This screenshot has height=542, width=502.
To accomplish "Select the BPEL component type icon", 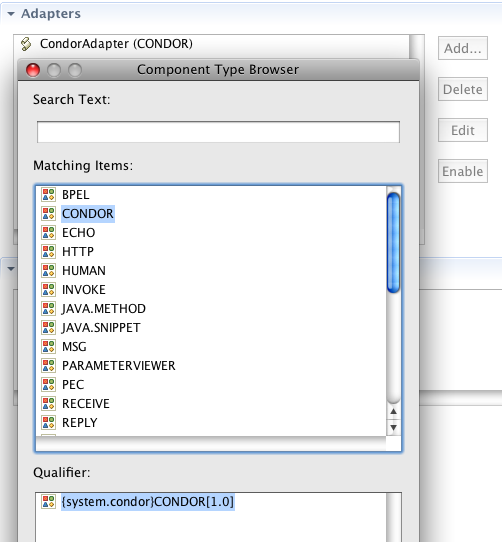I will pyautogui.click(x=48, y=195).
